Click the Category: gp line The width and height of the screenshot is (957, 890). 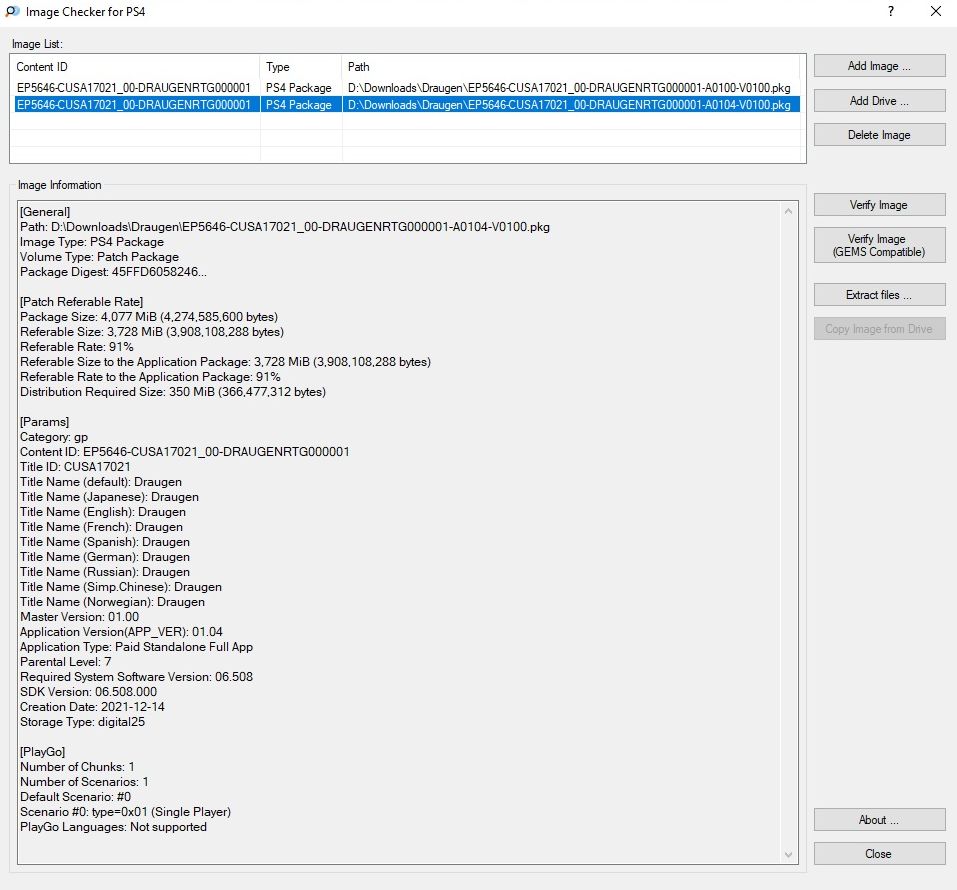point(54,437)
